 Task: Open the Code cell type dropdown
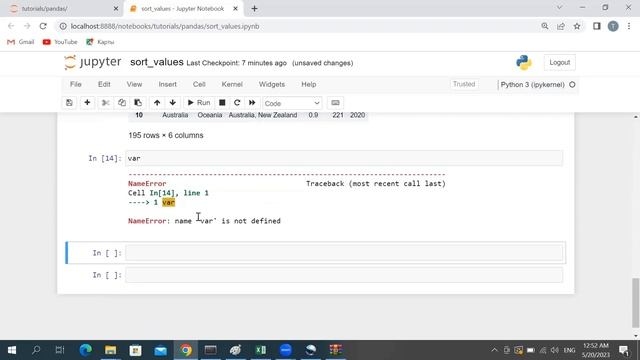pyautogui.click(x=292, y=103)
